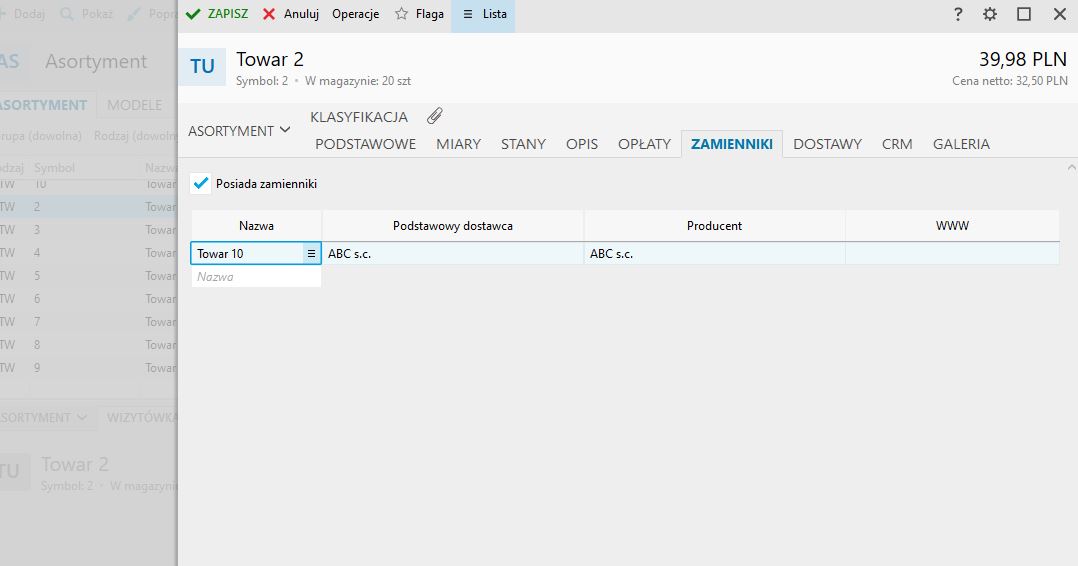Click the green ZAPISZ save checkmark
This screenshot has height=566, width=1078.
194,14
